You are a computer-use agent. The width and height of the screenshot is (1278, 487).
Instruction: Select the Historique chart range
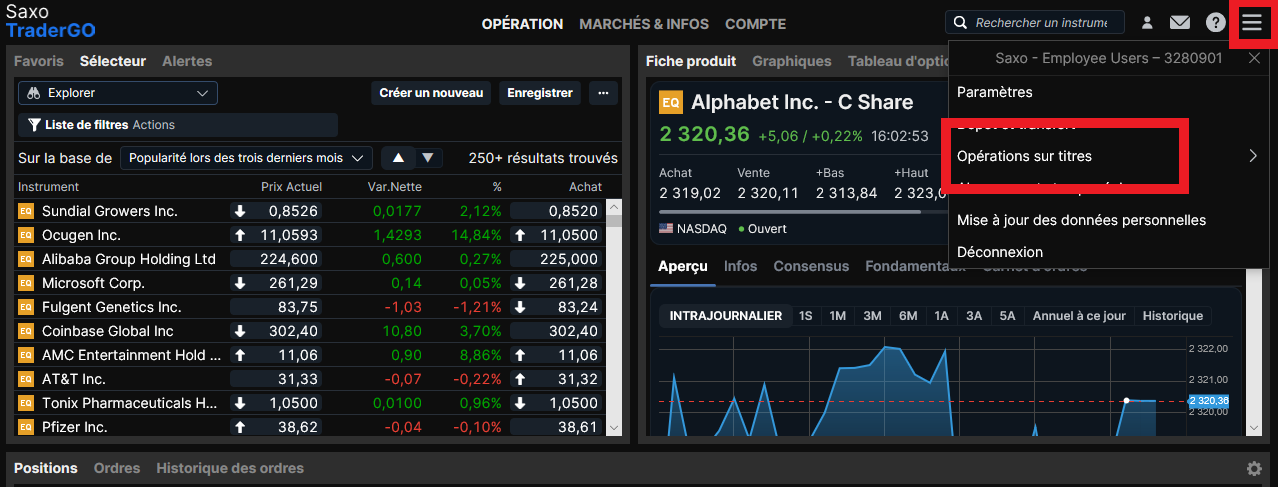(1173, 316)
